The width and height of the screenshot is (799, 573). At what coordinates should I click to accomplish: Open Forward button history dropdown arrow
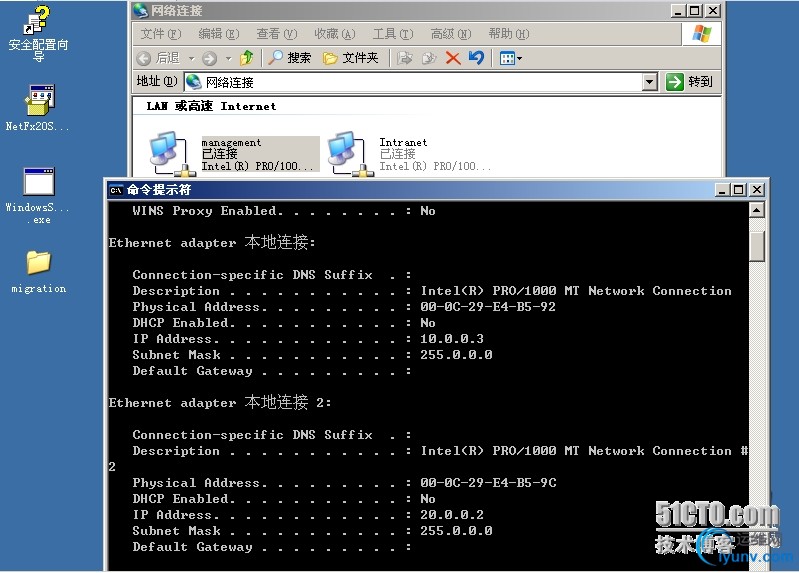coord(228,59)
